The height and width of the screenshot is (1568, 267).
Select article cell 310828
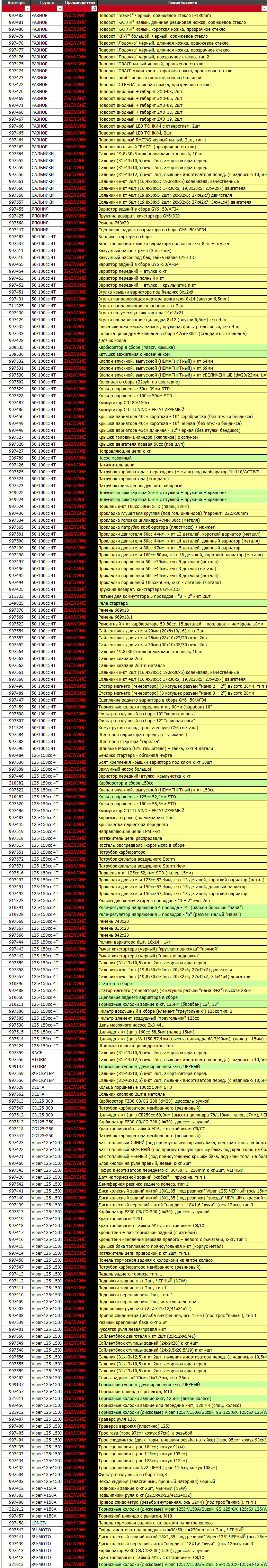(x=16, y=914)
